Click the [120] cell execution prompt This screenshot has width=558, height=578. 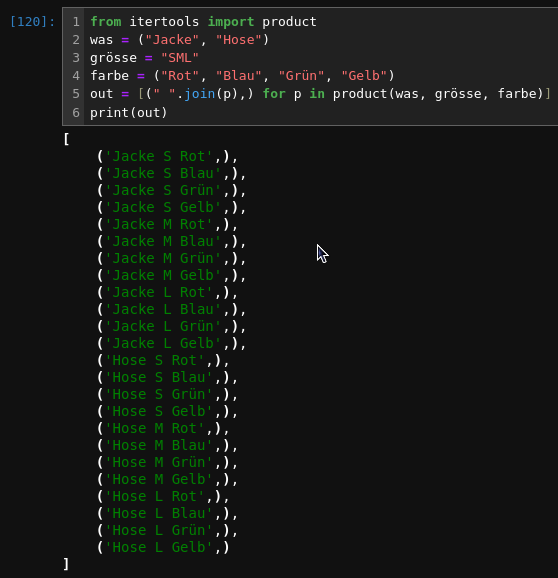(x=32, y=22)
